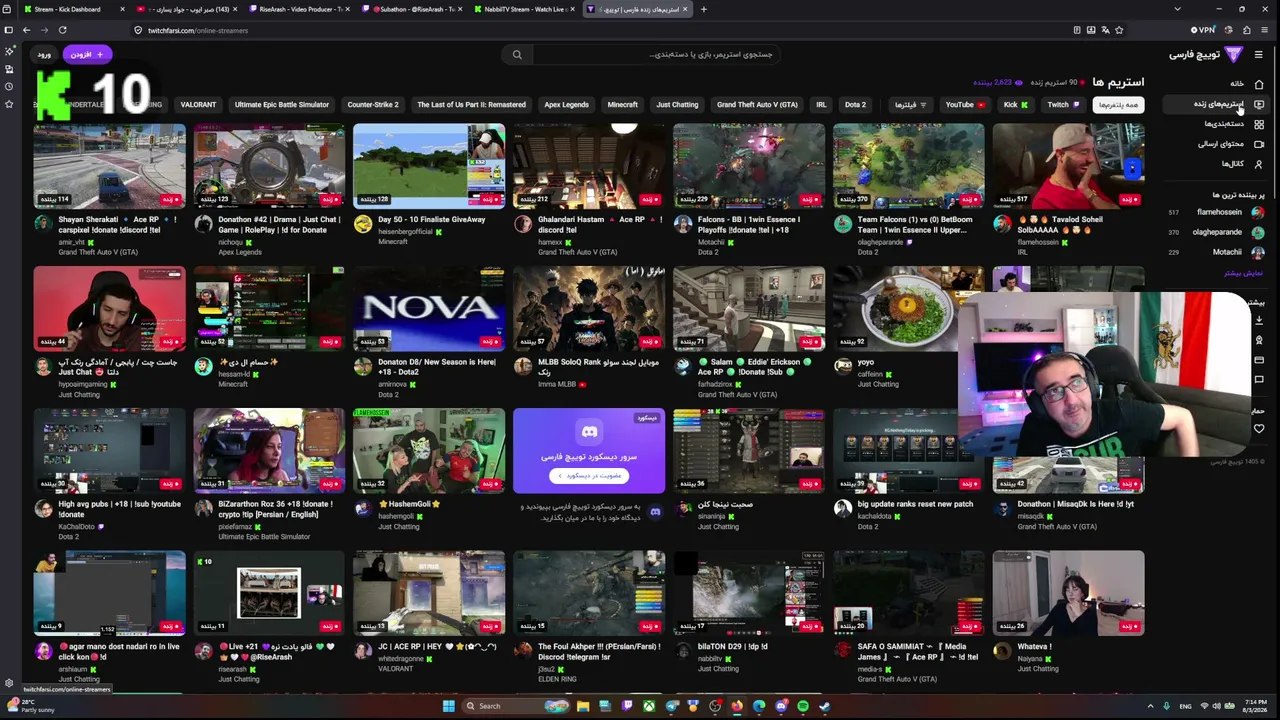Select the IRL category chip

click(821, 105)
